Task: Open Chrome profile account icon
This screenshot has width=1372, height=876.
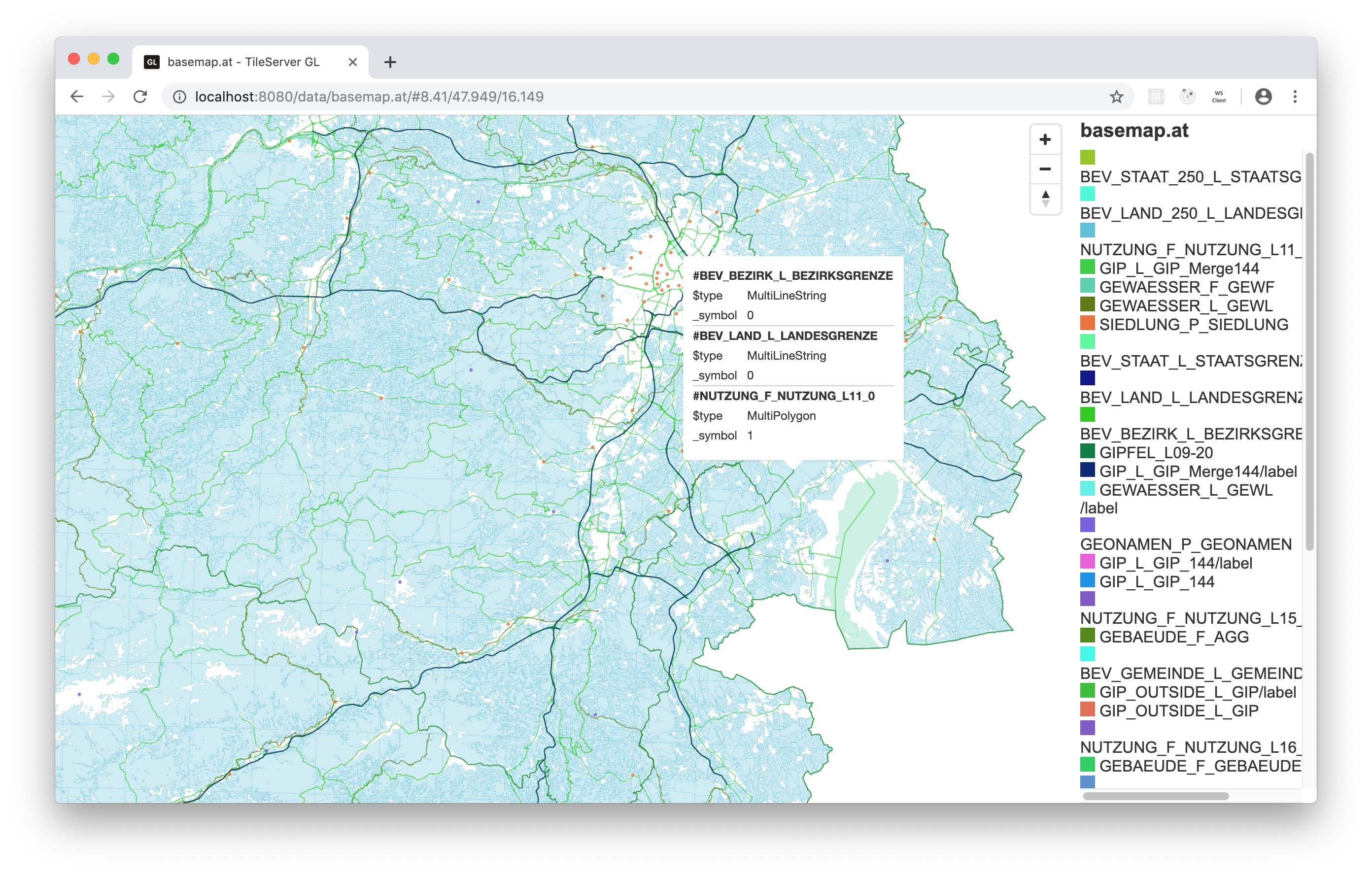Action: [1263, 97]
